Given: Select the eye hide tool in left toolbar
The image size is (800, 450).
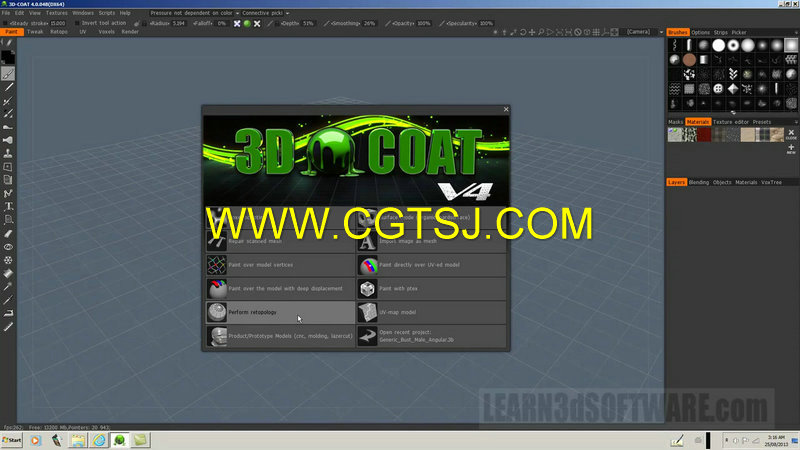Looking at the screenshot, I should pos(8,247).
